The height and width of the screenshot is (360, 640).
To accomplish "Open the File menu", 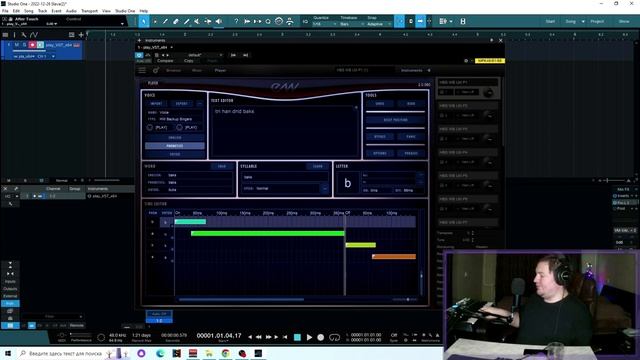I will click(5, 11).
